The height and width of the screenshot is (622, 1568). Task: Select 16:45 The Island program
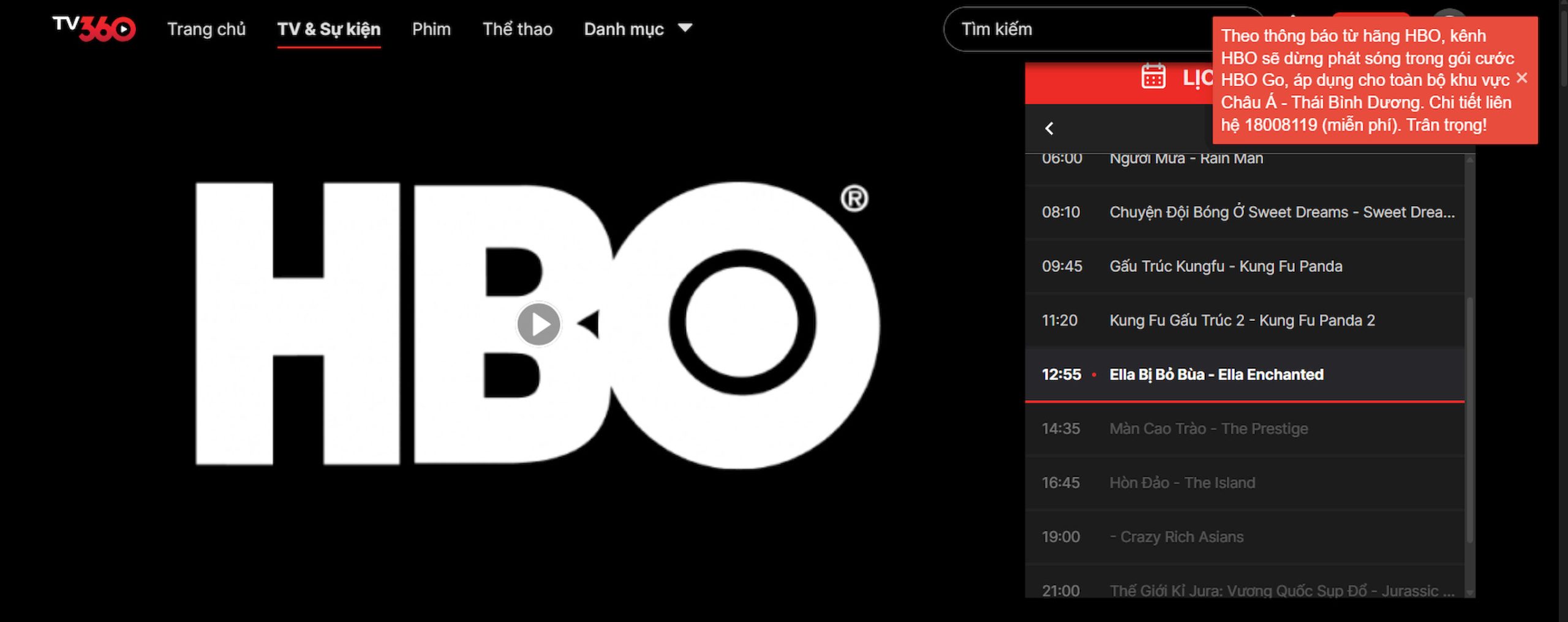1245,482
